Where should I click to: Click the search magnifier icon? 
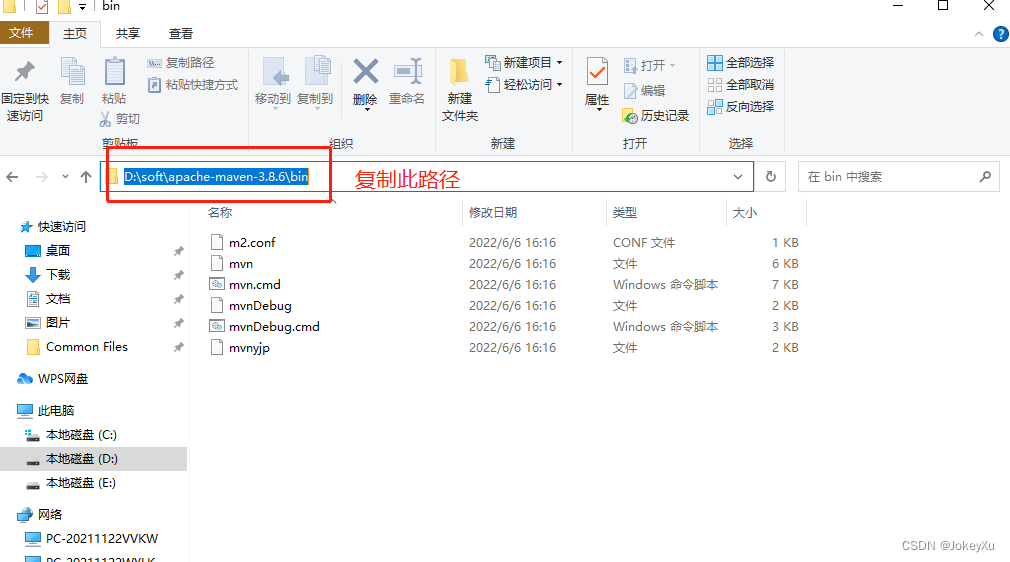tap(985, 176)
